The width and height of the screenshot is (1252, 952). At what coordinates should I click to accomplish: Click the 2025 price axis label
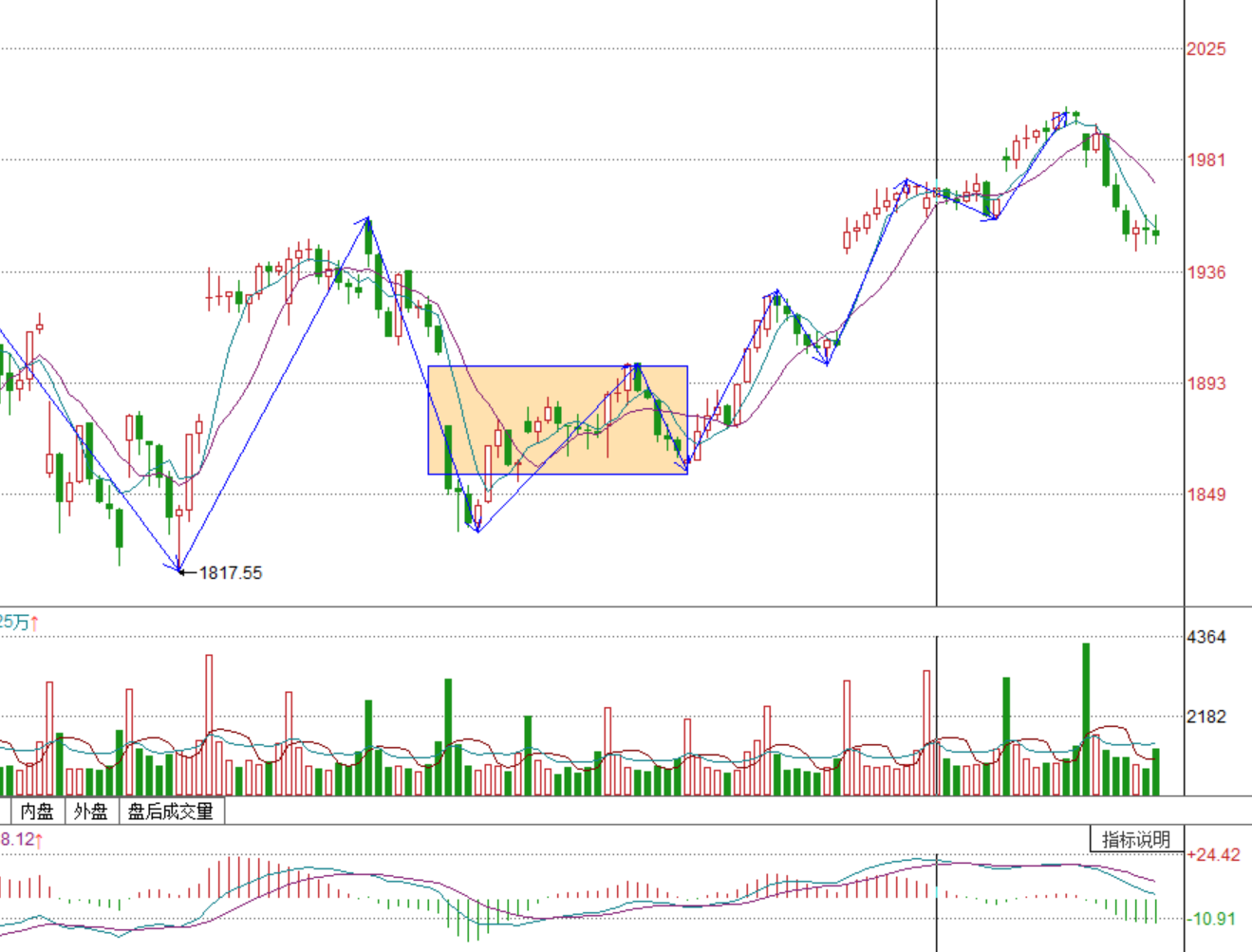point(1205,49)
